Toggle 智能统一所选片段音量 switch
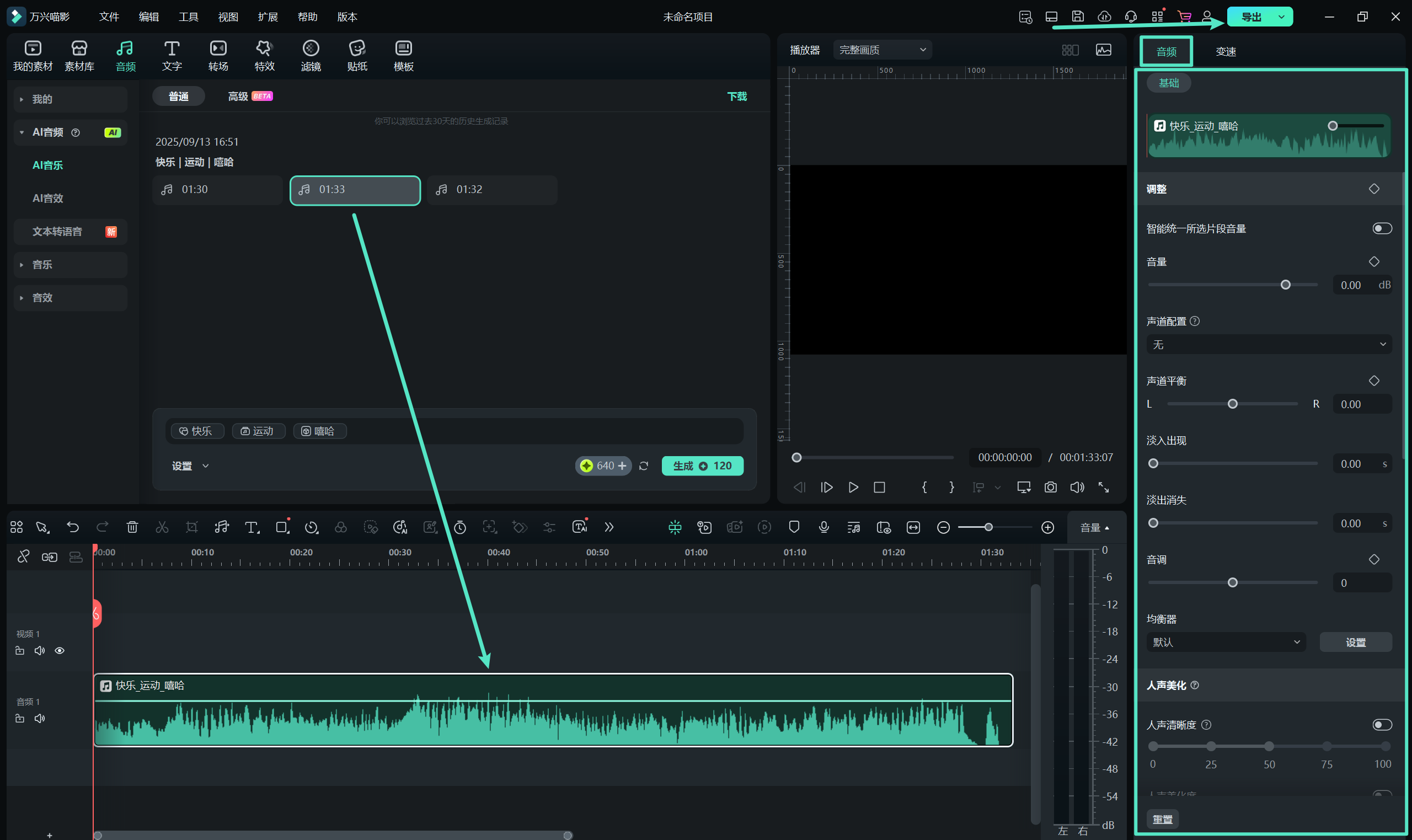Screen dimensions: 1412x840 tap(1382, 228)
